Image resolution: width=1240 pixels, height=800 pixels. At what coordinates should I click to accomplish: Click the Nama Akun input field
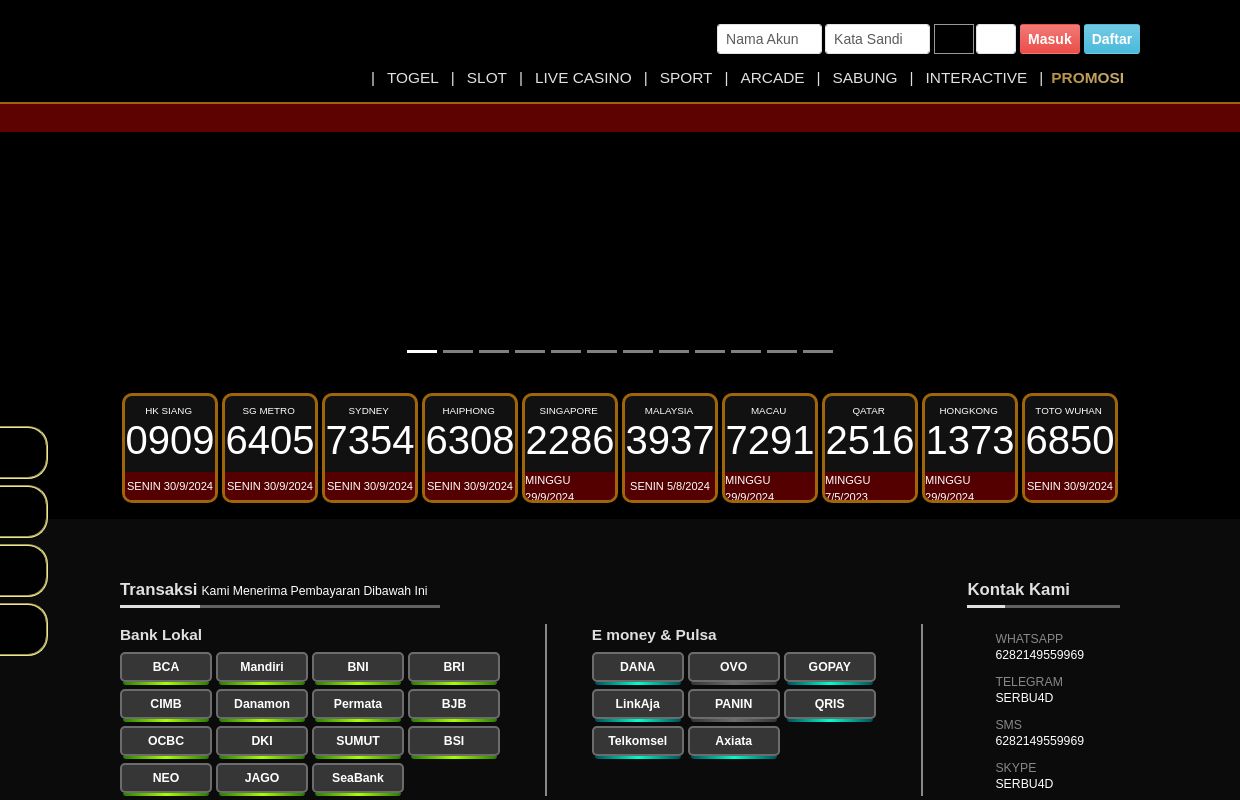point(769,39)
